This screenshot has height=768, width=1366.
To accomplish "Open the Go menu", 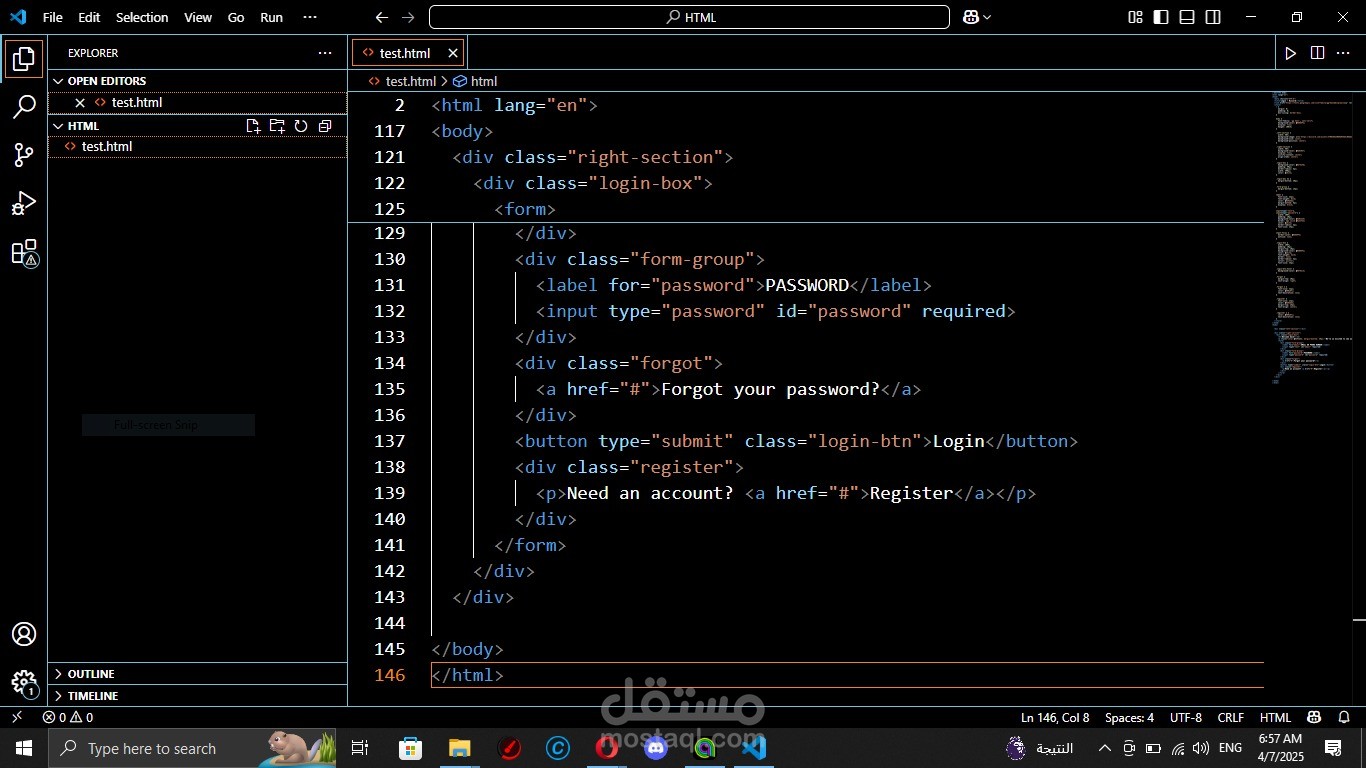I will point(236,17).
